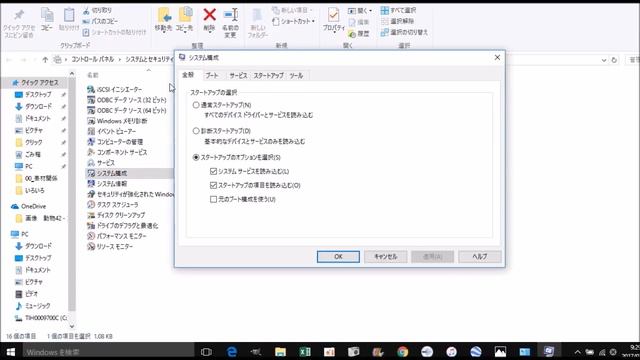Click the navigation pane scroll-up arrow
This screenshot has height=360, width=640.
click(x=72, y=74)
